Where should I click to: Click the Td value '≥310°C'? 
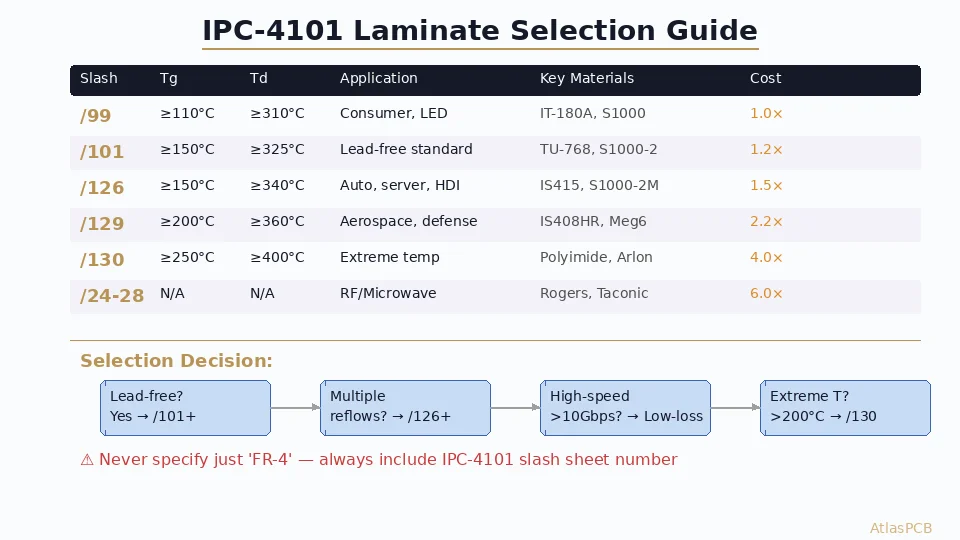(x=277, y=113)
